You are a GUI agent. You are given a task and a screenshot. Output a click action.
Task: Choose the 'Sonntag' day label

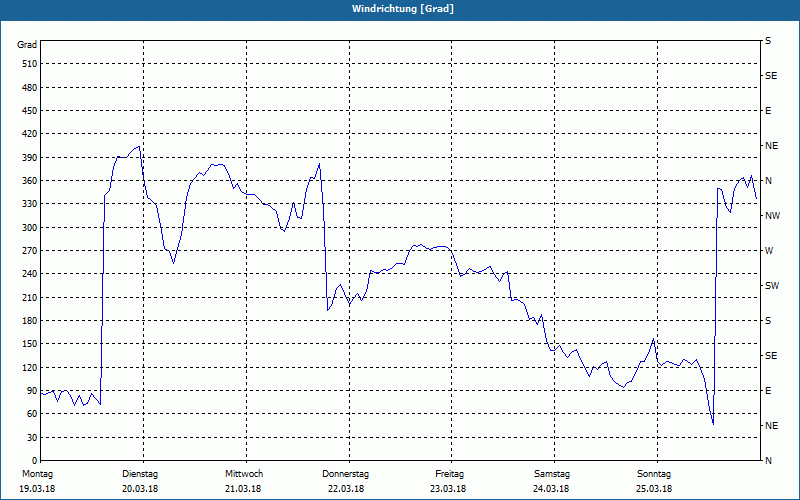654,474
